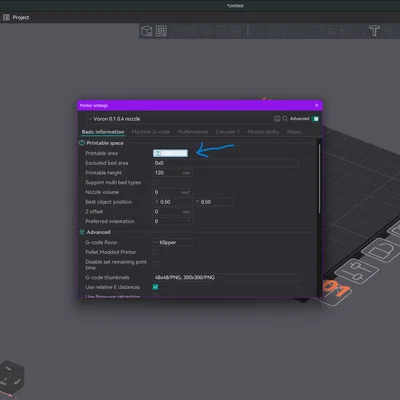Click the Nozzle volume label
Screen dimensions: 400x400
pos(102,192)
